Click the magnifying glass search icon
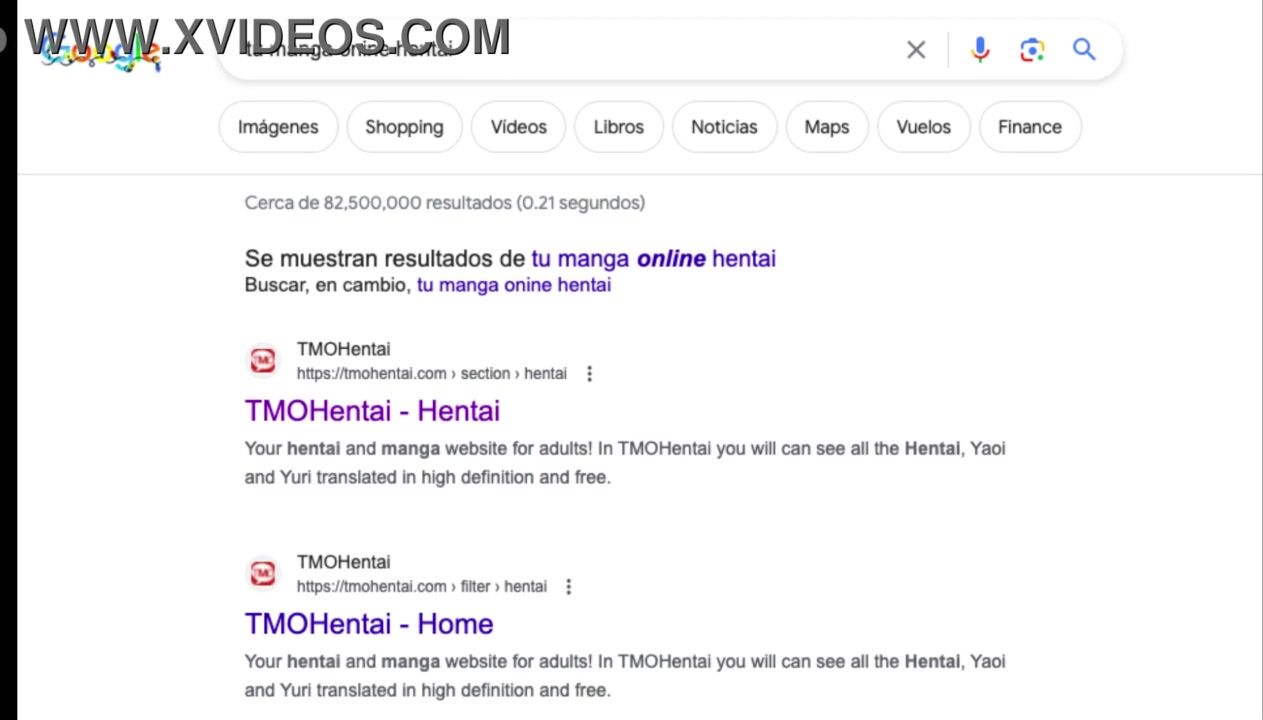Image resolution: width=1263 pixels, height=720 pixels. (1084, 50)
